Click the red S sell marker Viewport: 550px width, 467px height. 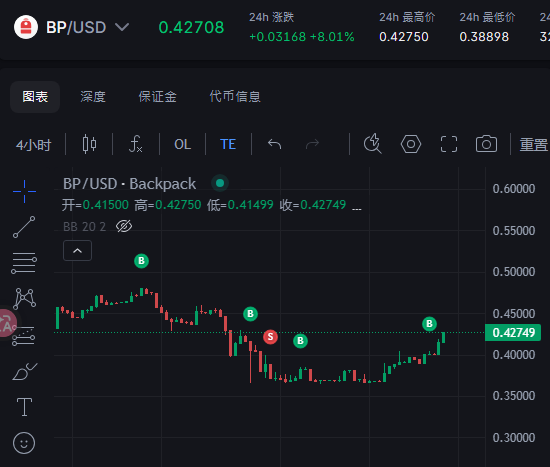tap(270, 337)
